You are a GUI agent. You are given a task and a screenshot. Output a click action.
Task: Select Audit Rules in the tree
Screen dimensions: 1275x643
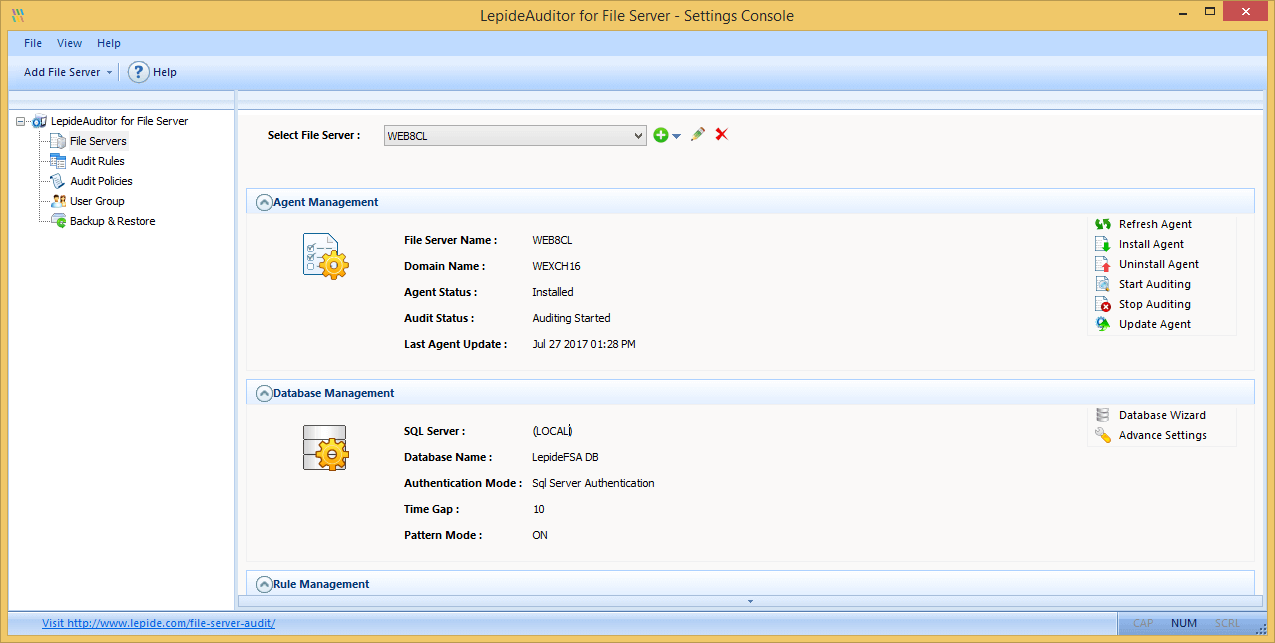[x=97, y=161]
